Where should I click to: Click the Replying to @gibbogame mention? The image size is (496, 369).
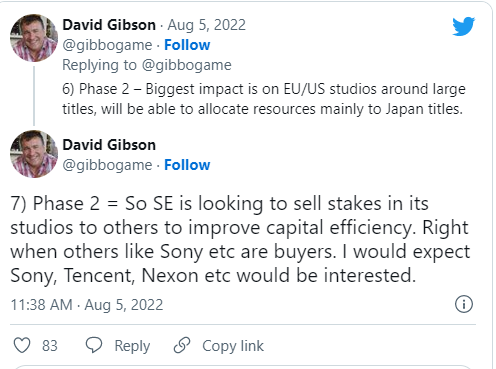(187, 65)
